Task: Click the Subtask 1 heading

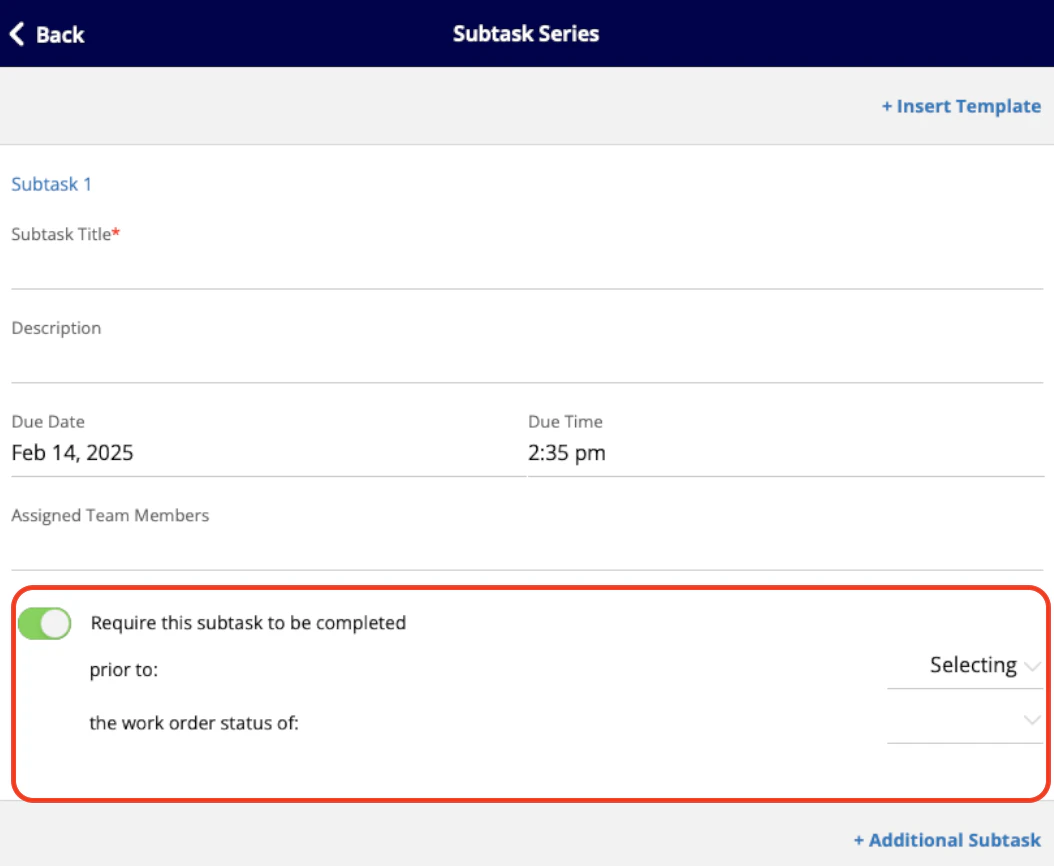Action: click(x=52, y=184)
